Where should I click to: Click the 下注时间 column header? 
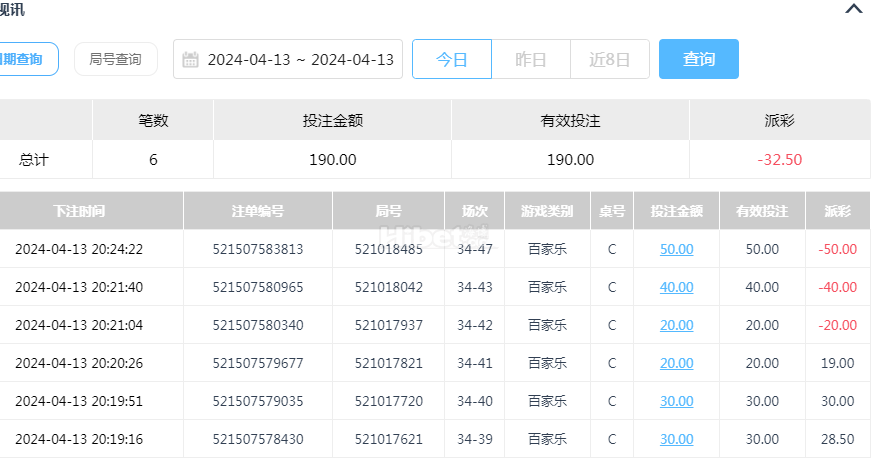pyautogui.click(x=79, y=211)
